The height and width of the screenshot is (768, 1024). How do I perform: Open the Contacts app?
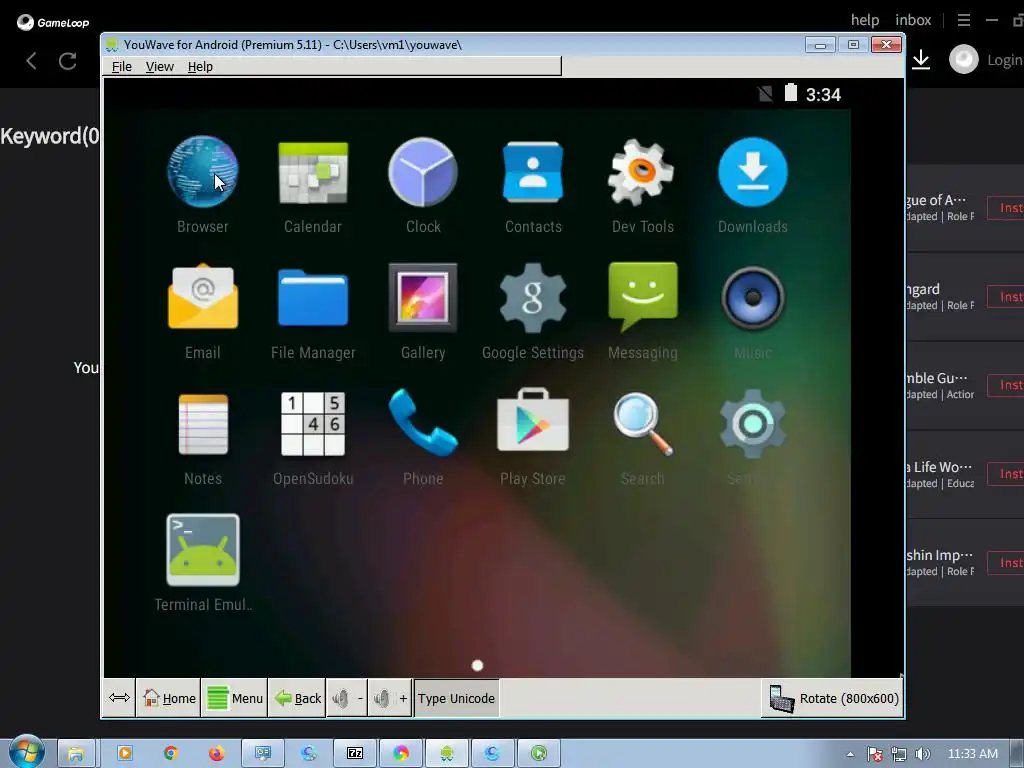533,173
